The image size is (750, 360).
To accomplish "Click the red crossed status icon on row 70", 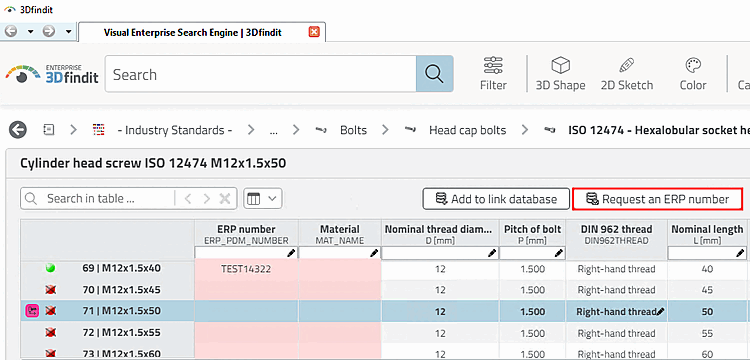I will pyautogui.click(x=50, y=290).
